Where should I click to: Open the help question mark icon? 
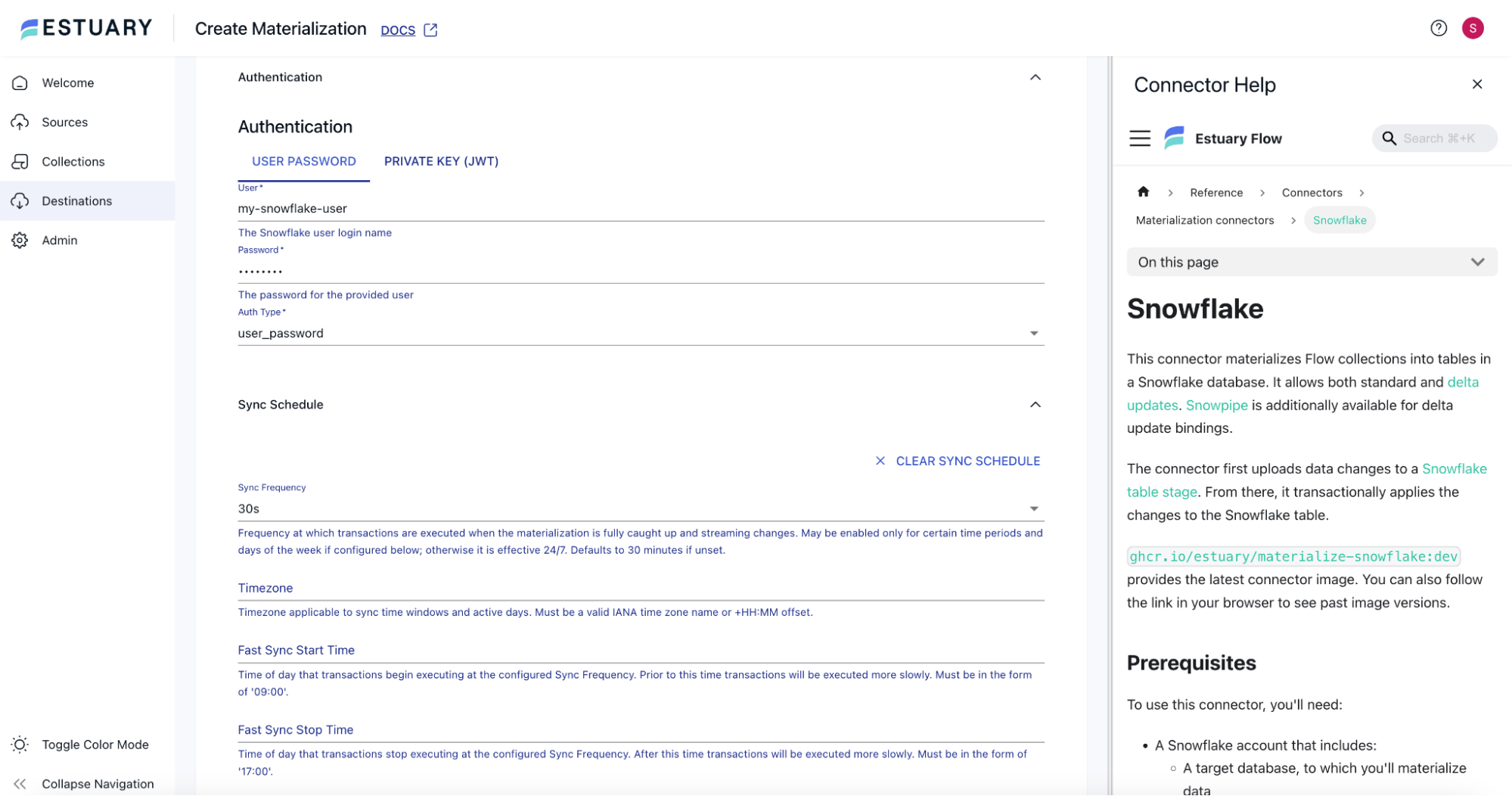coord(1438,28)
